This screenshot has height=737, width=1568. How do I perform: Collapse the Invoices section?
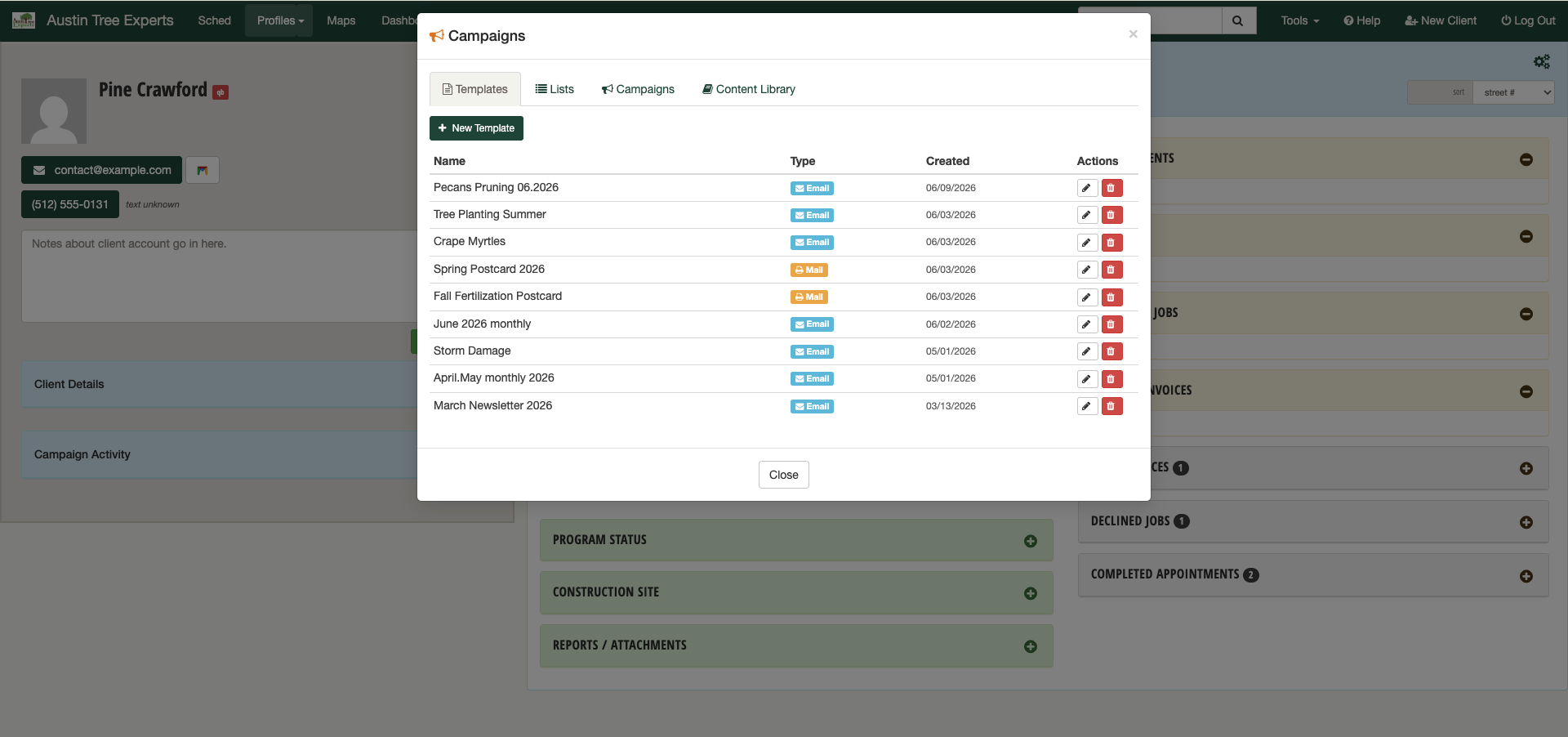[1526, 391]
